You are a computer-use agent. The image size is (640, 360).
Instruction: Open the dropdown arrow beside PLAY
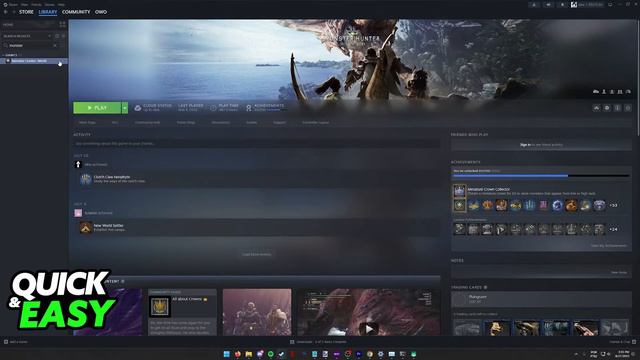[125, 108]
